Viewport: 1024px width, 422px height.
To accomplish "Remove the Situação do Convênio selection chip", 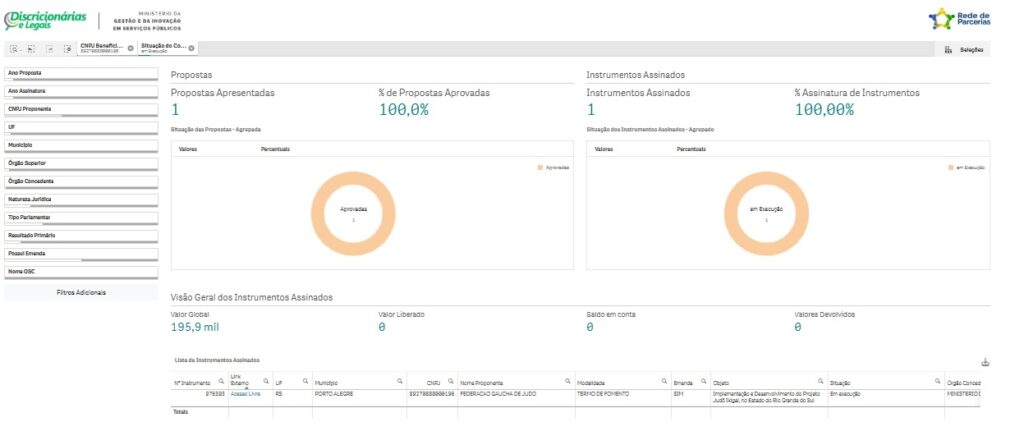I will [x=192, y=48].
